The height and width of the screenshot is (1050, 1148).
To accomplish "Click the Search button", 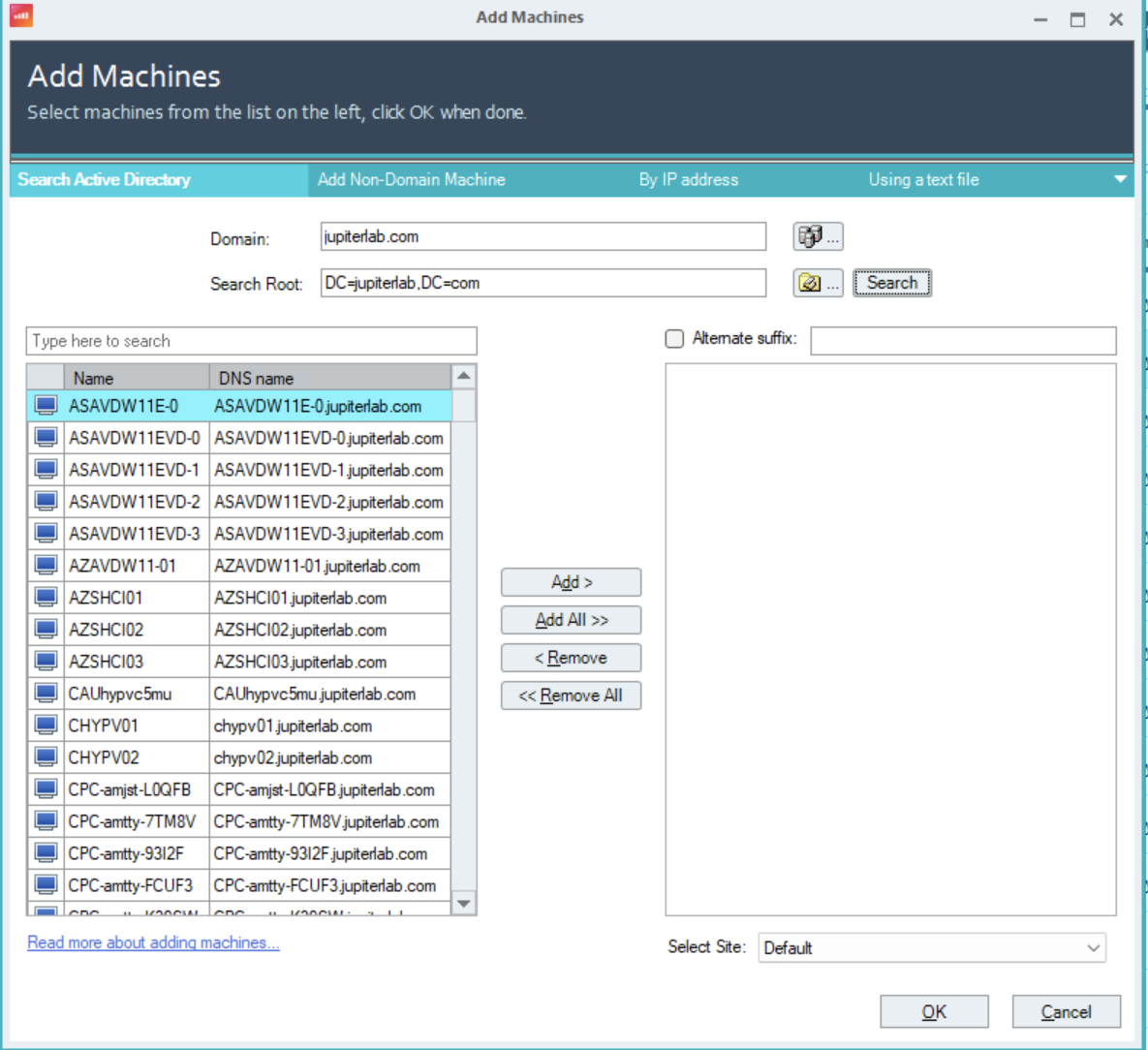I will coord(891,283).
